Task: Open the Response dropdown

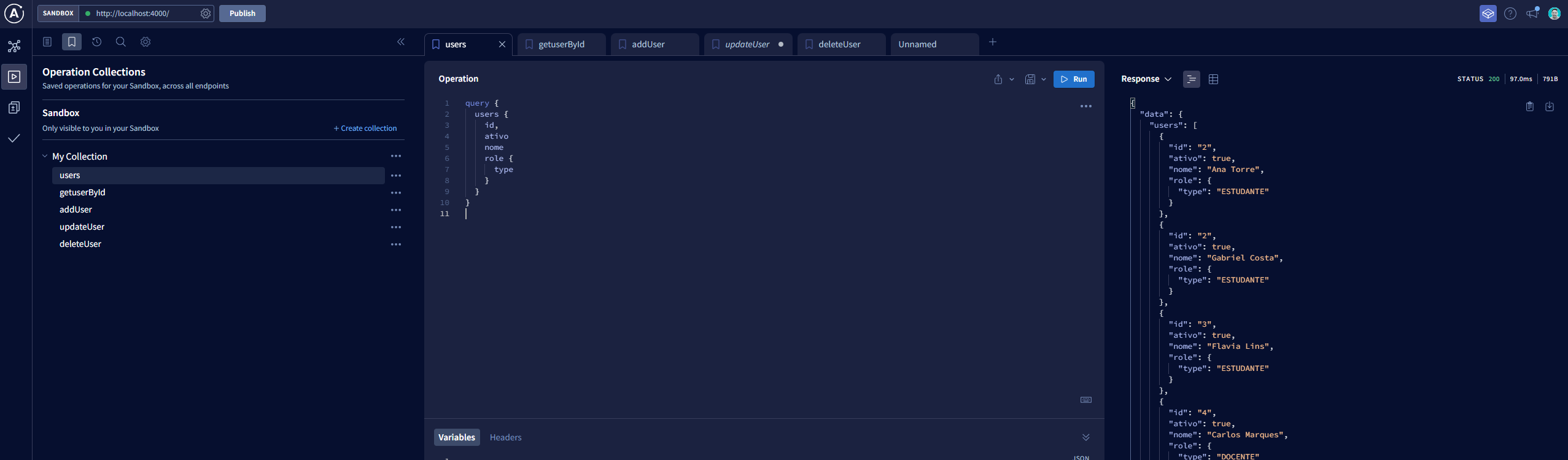Action: click(x=1146, y=79)
